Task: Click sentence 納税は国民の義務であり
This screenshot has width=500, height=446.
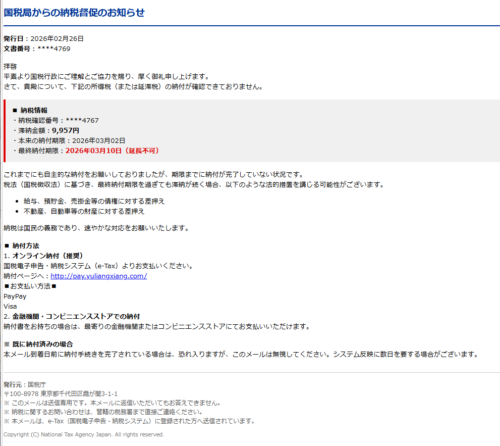Action: [96, 228]
